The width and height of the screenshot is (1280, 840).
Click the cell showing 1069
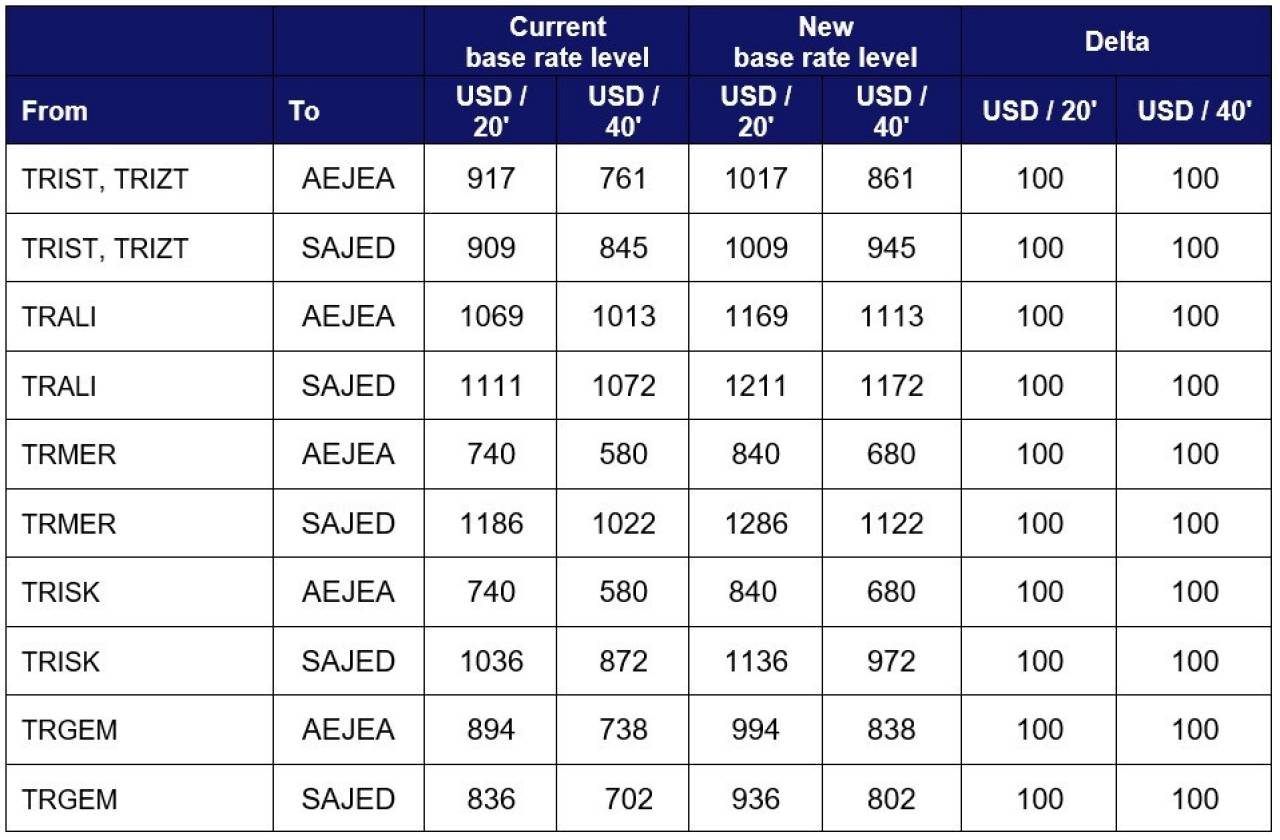point(490,317)
